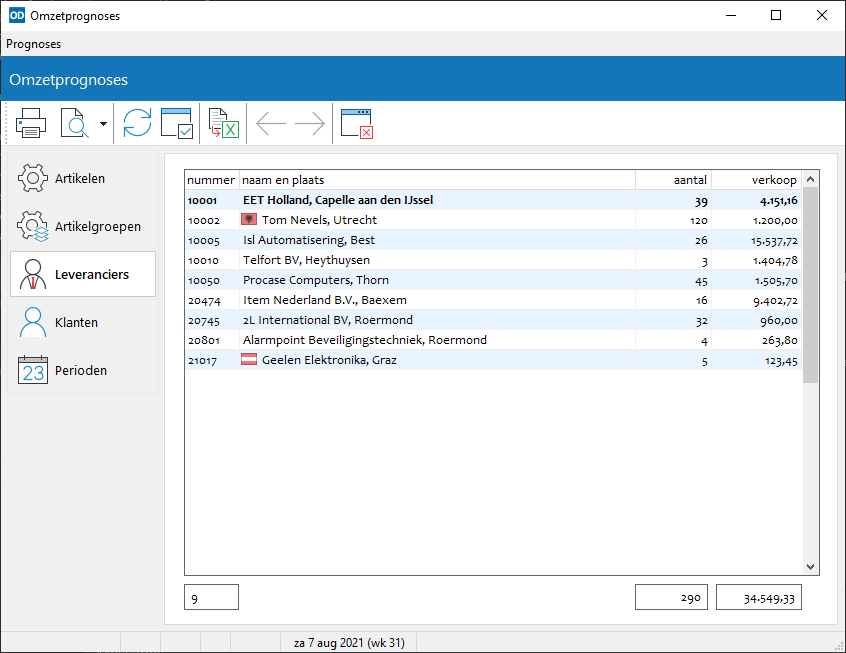Select row Alarmpoint Beveiligingstechniek, Roermond

[x=493, y=340]
